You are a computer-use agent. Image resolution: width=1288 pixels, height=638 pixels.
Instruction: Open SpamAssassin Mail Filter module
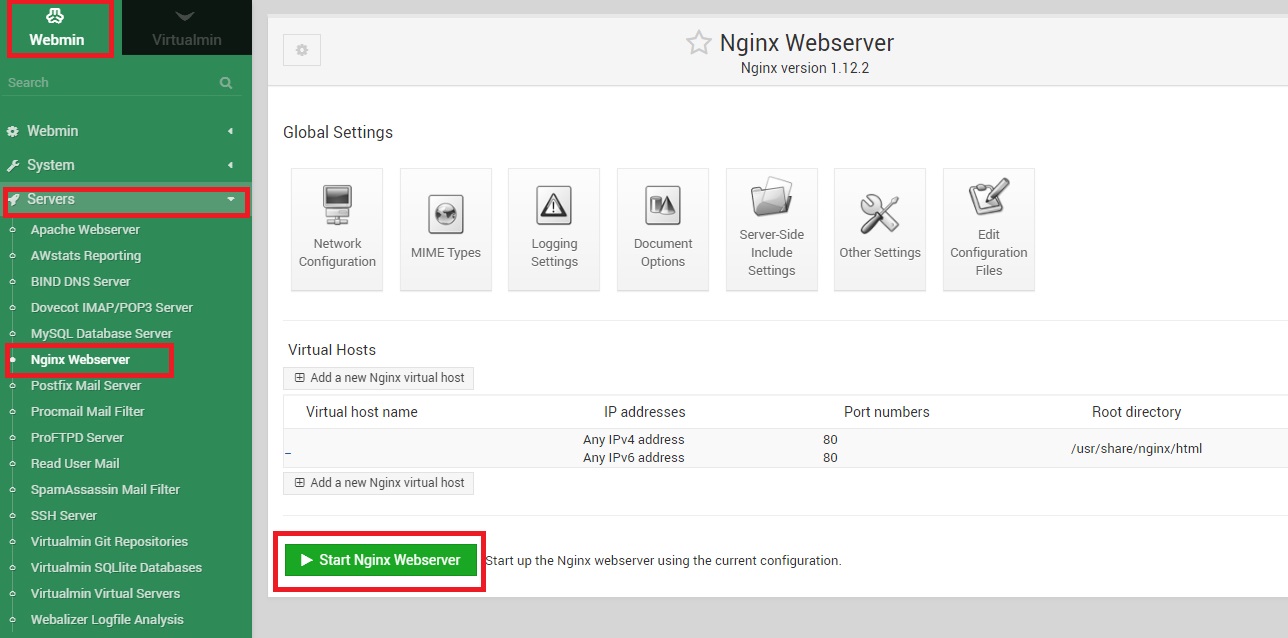tap(105, 490)
